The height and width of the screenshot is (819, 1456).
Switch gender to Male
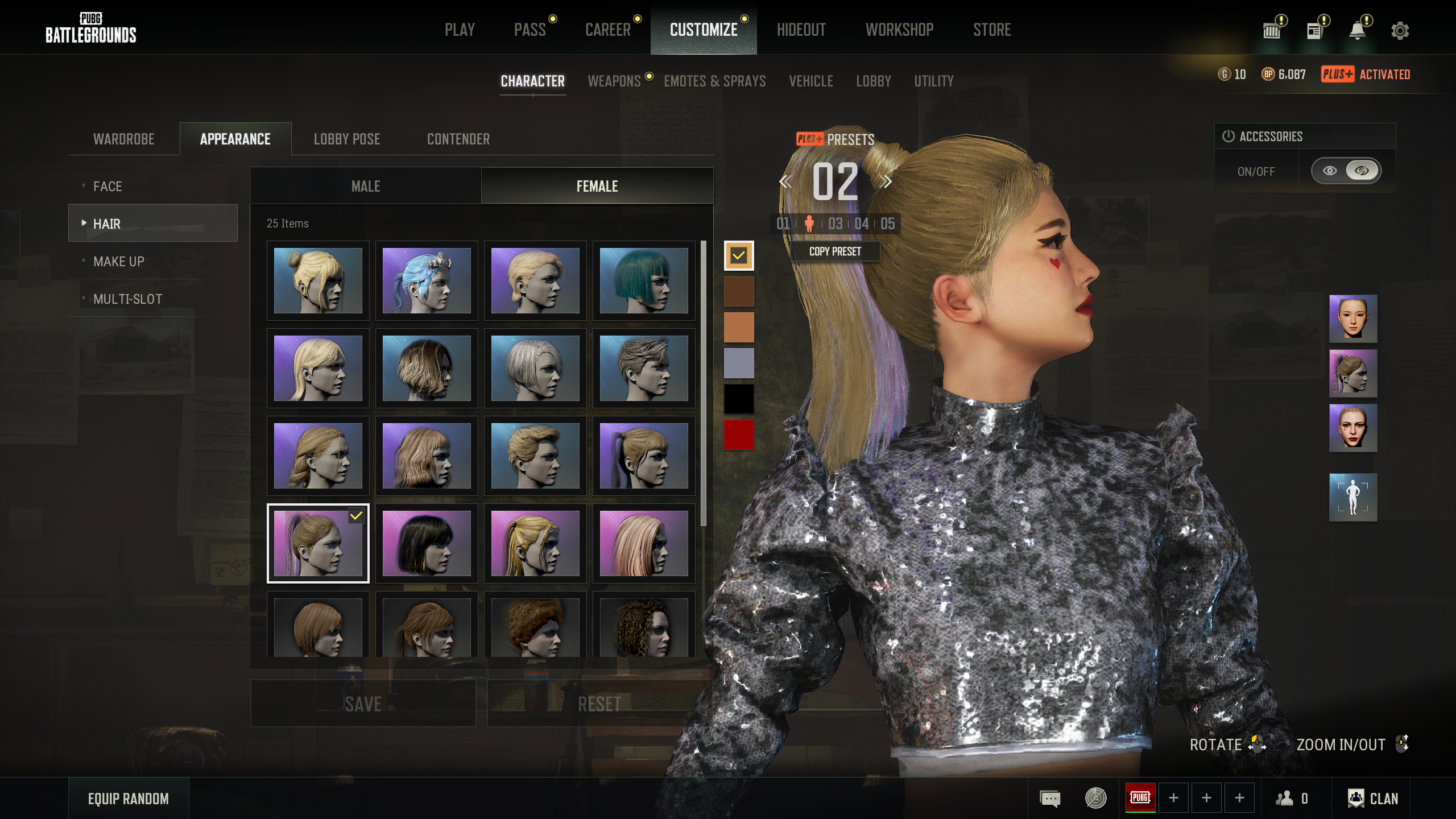coord(366,186)
